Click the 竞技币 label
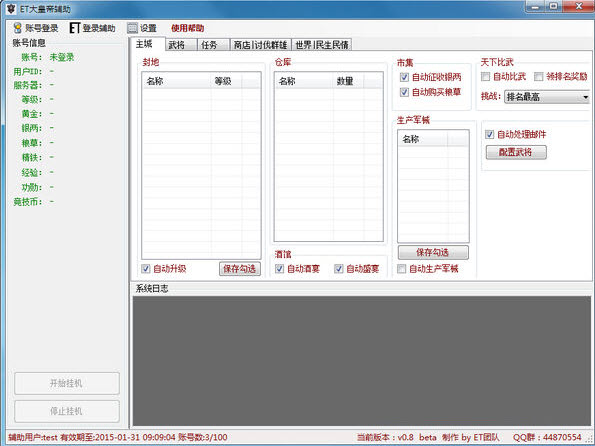The image size is (595, 446). 28,202
